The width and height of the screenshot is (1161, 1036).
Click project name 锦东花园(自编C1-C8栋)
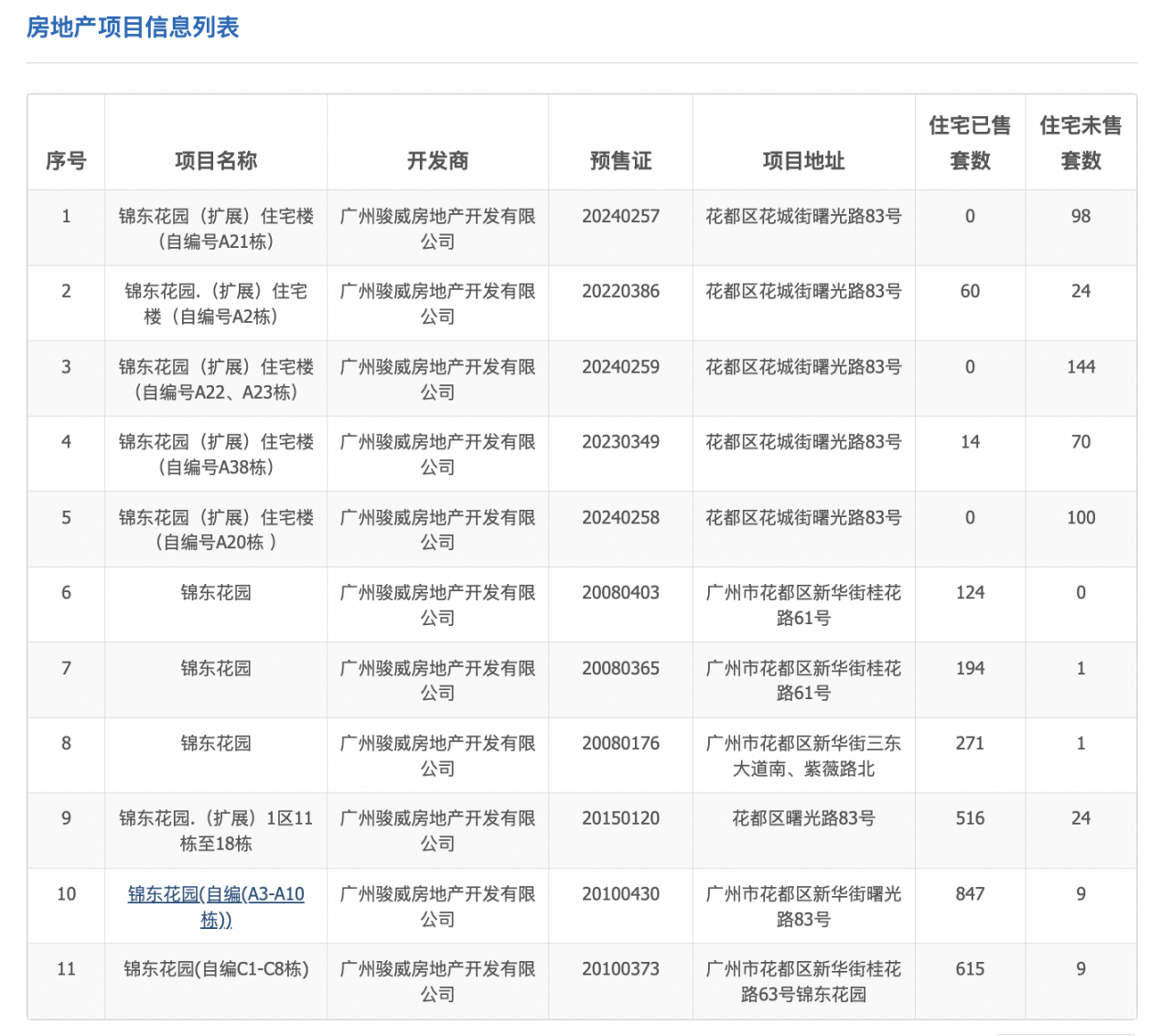pos(216,969)
